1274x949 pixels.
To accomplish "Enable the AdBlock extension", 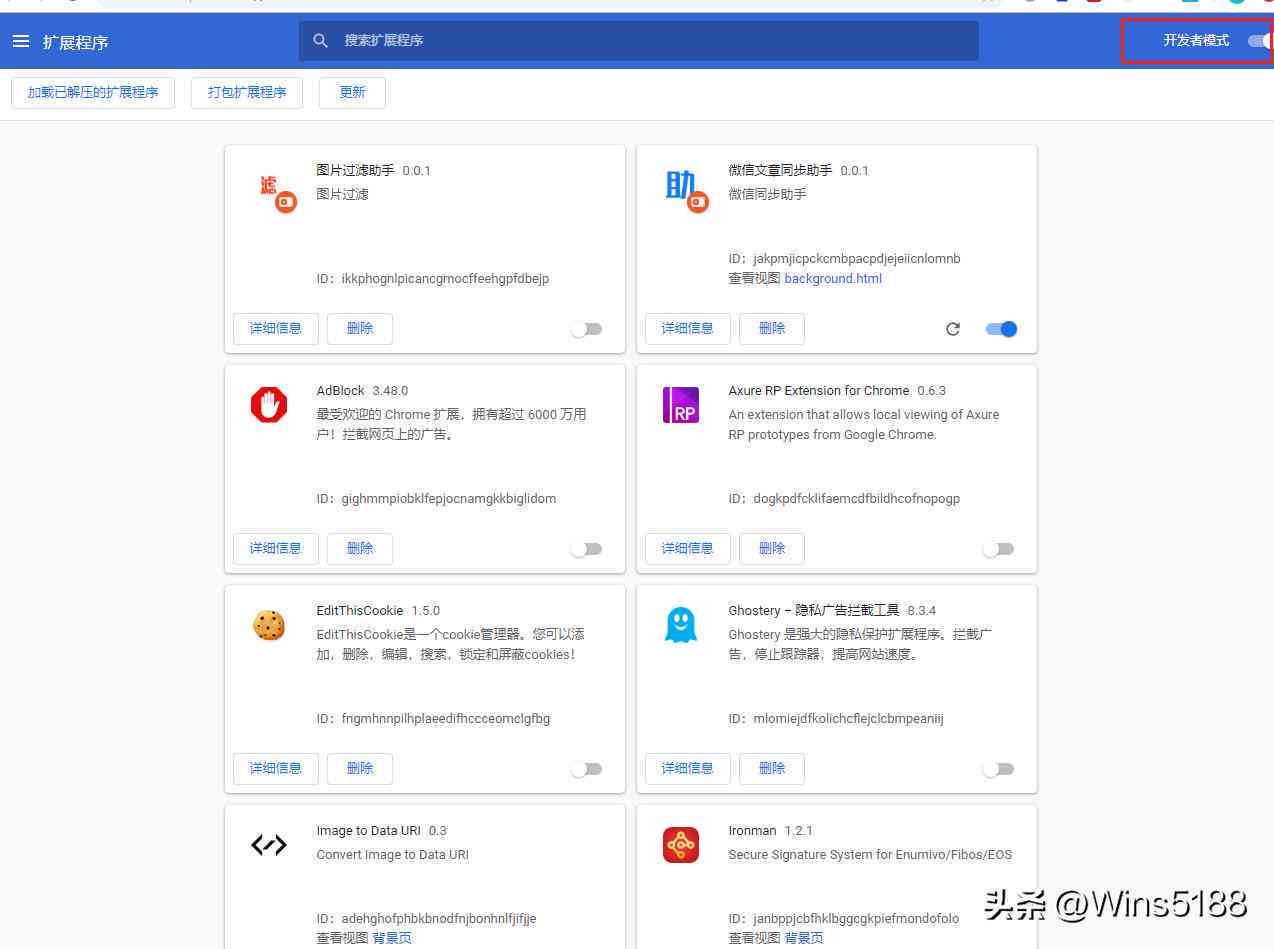I will coord(586,549).
